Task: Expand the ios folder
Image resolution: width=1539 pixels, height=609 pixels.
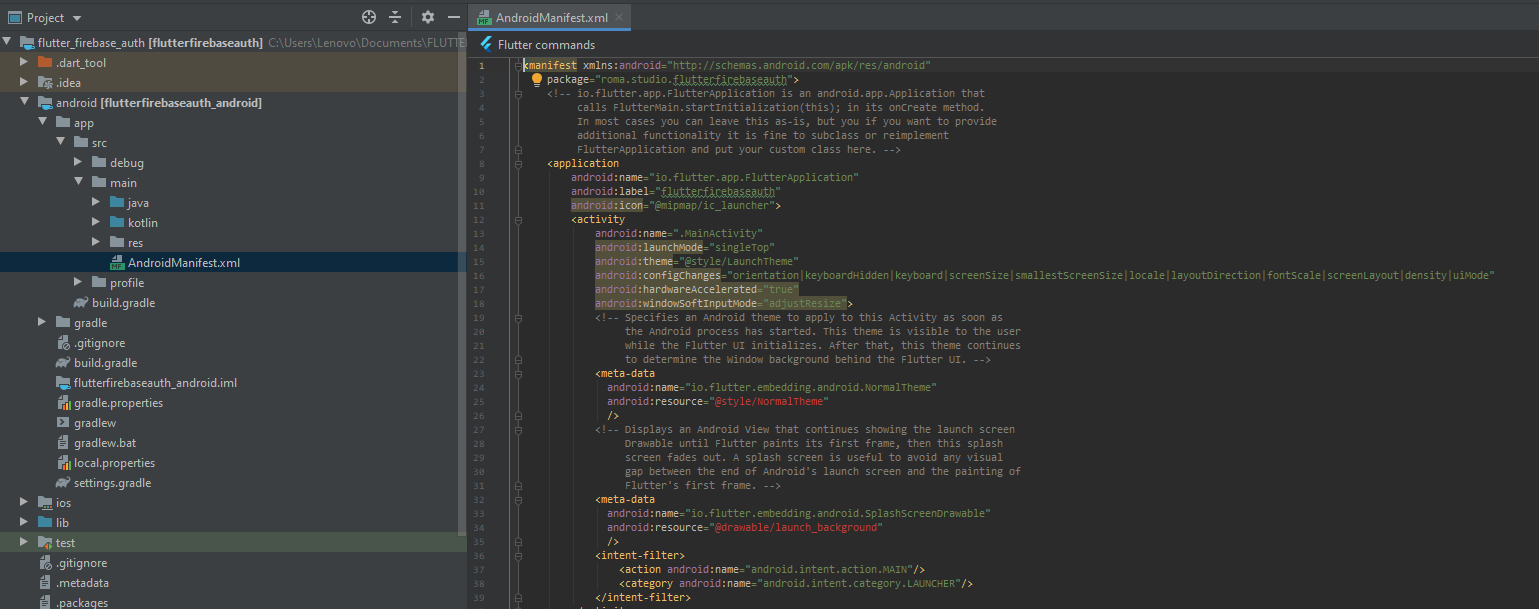Action: point(24,503)
